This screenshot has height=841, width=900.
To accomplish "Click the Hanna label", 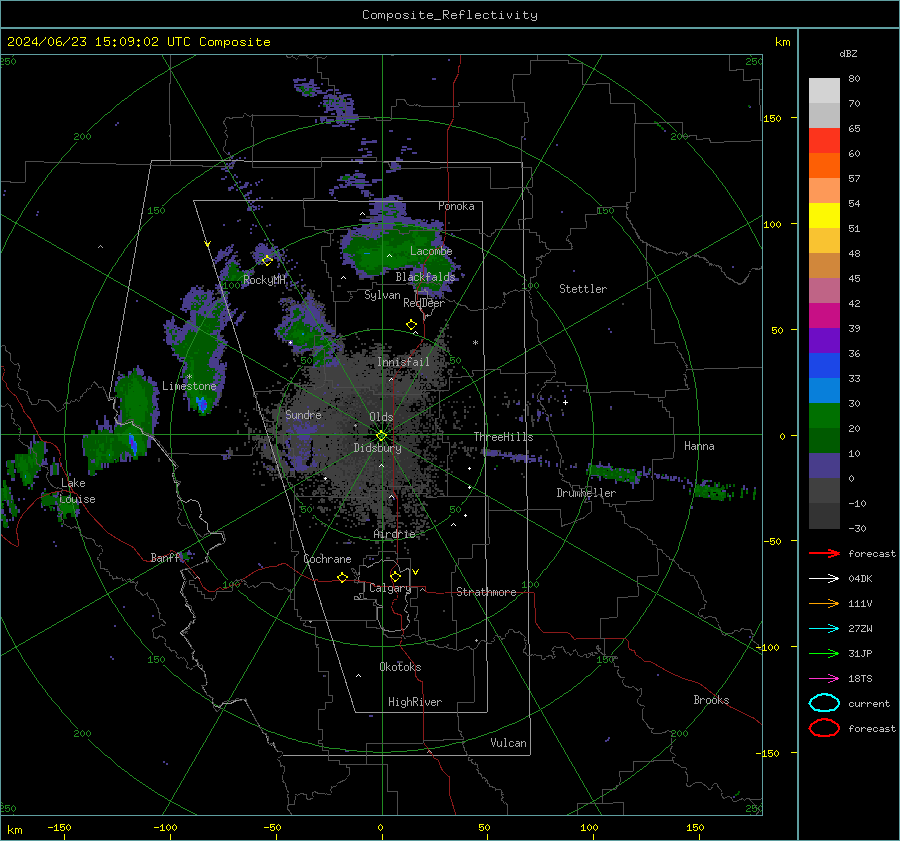I will (x=699, y=446).
